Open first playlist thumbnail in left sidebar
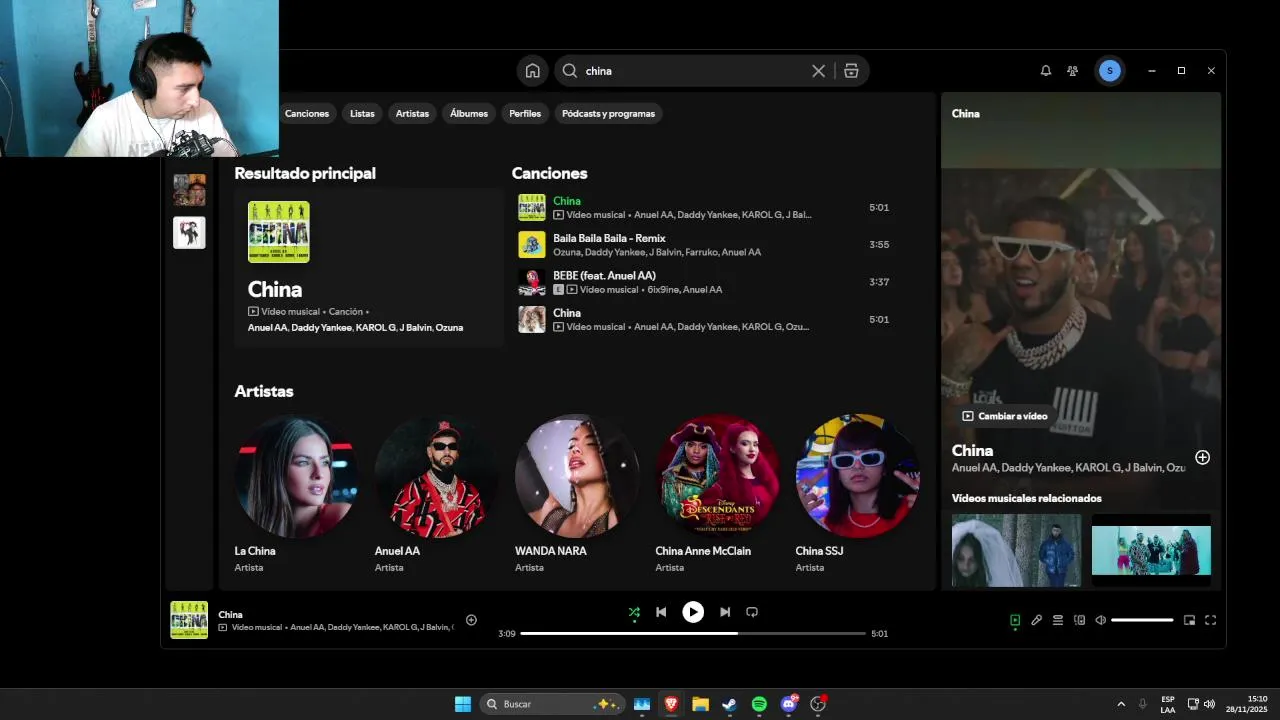The image size is (1280, 720). click(x=189, y=190)
